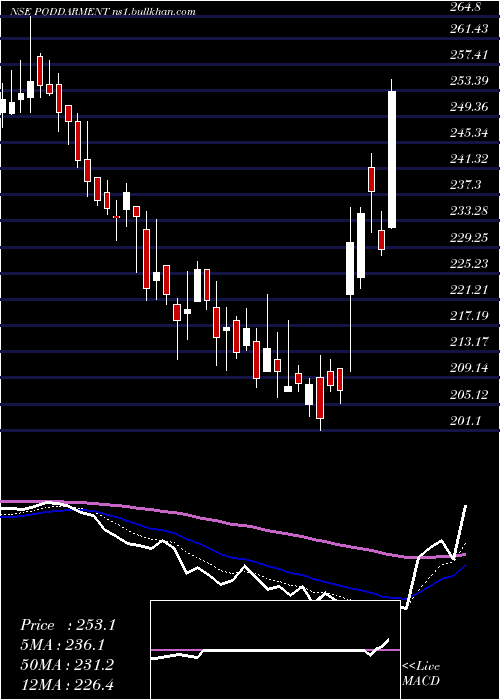This screenshot has height=700, width=500.
Task: Click the Price : 253.1 readout
Action: point(68,625)
